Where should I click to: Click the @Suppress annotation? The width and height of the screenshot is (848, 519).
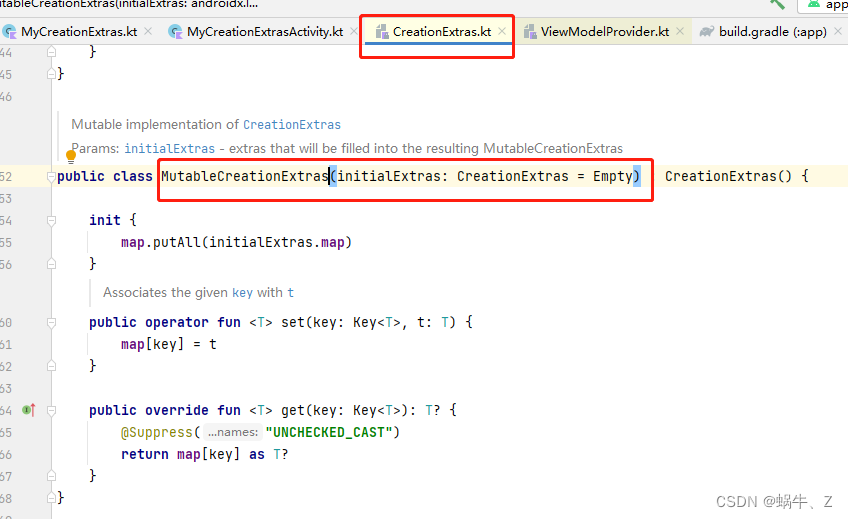(157, 432)
